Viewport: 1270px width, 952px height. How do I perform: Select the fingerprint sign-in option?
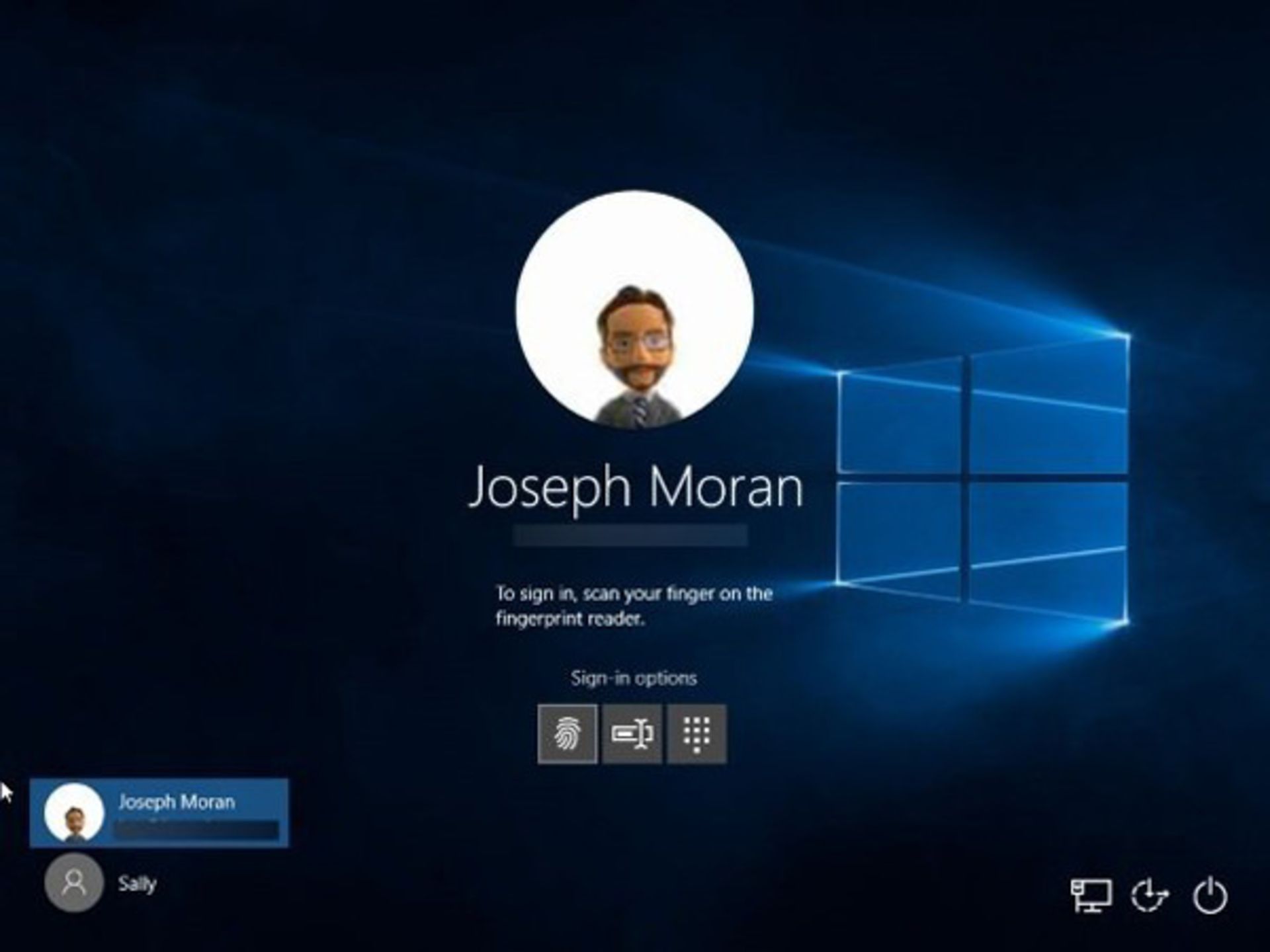coord(567,734)
